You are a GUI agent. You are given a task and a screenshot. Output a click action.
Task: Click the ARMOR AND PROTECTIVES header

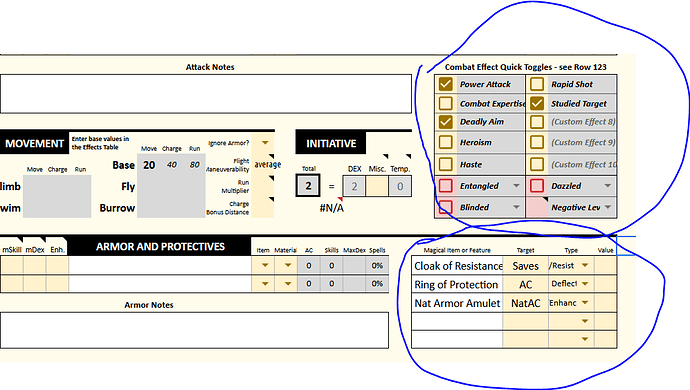tap(160, 246)
